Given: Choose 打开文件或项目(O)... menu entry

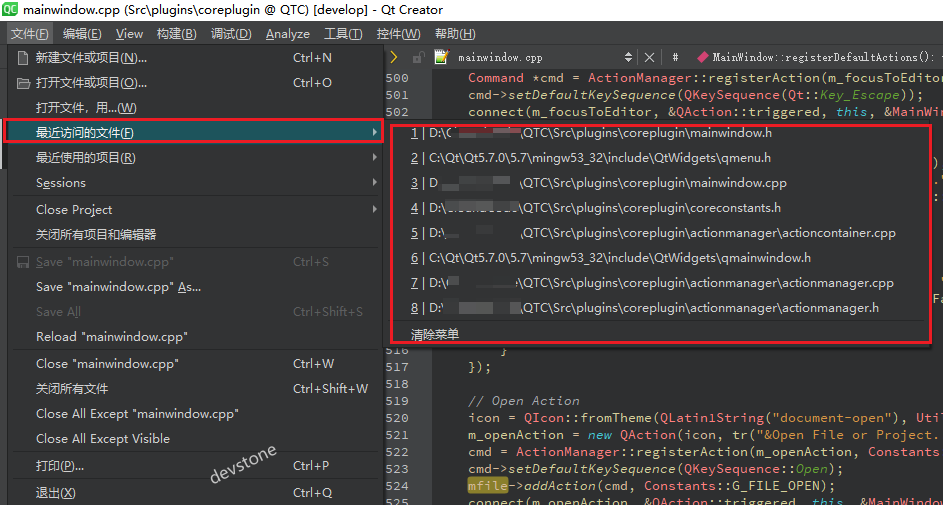Looking at the screenshot, I should point(195,83).
